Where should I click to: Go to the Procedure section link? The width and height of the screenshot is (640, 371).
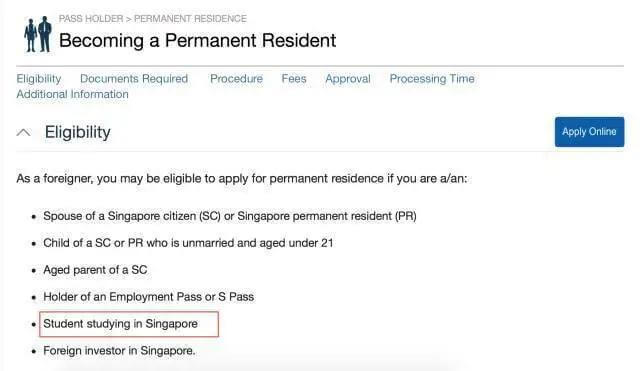[x=236, y=78]
